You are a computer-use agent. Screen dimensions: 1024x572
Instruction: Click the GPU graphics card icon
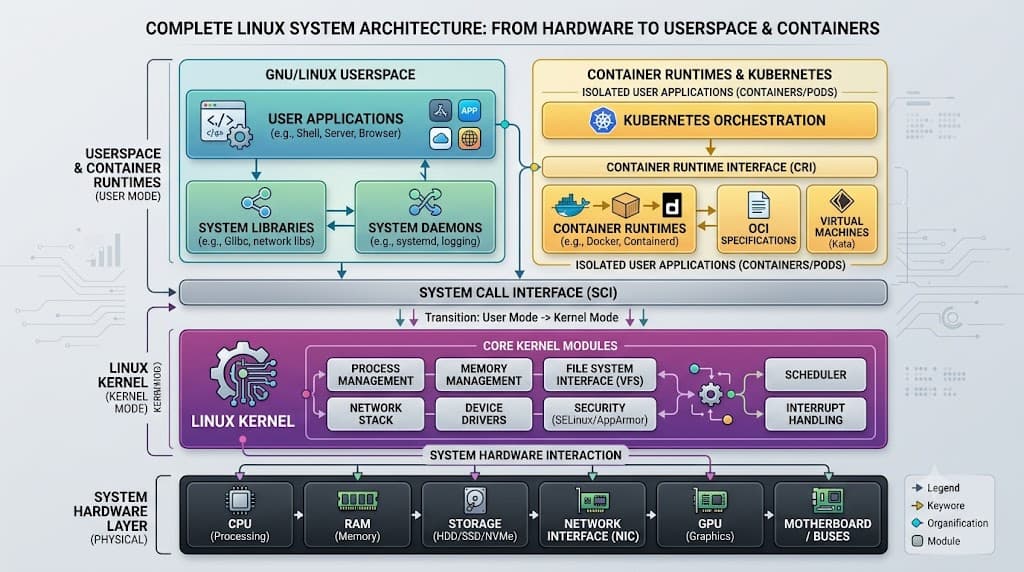coord(710,501)
